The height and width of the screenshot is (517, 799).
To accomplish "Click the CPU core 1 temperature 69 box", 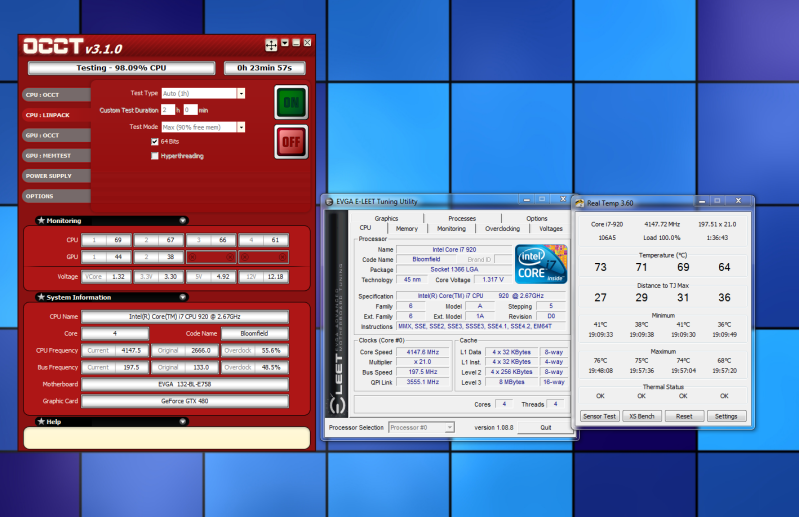I will tap(106, 240).
